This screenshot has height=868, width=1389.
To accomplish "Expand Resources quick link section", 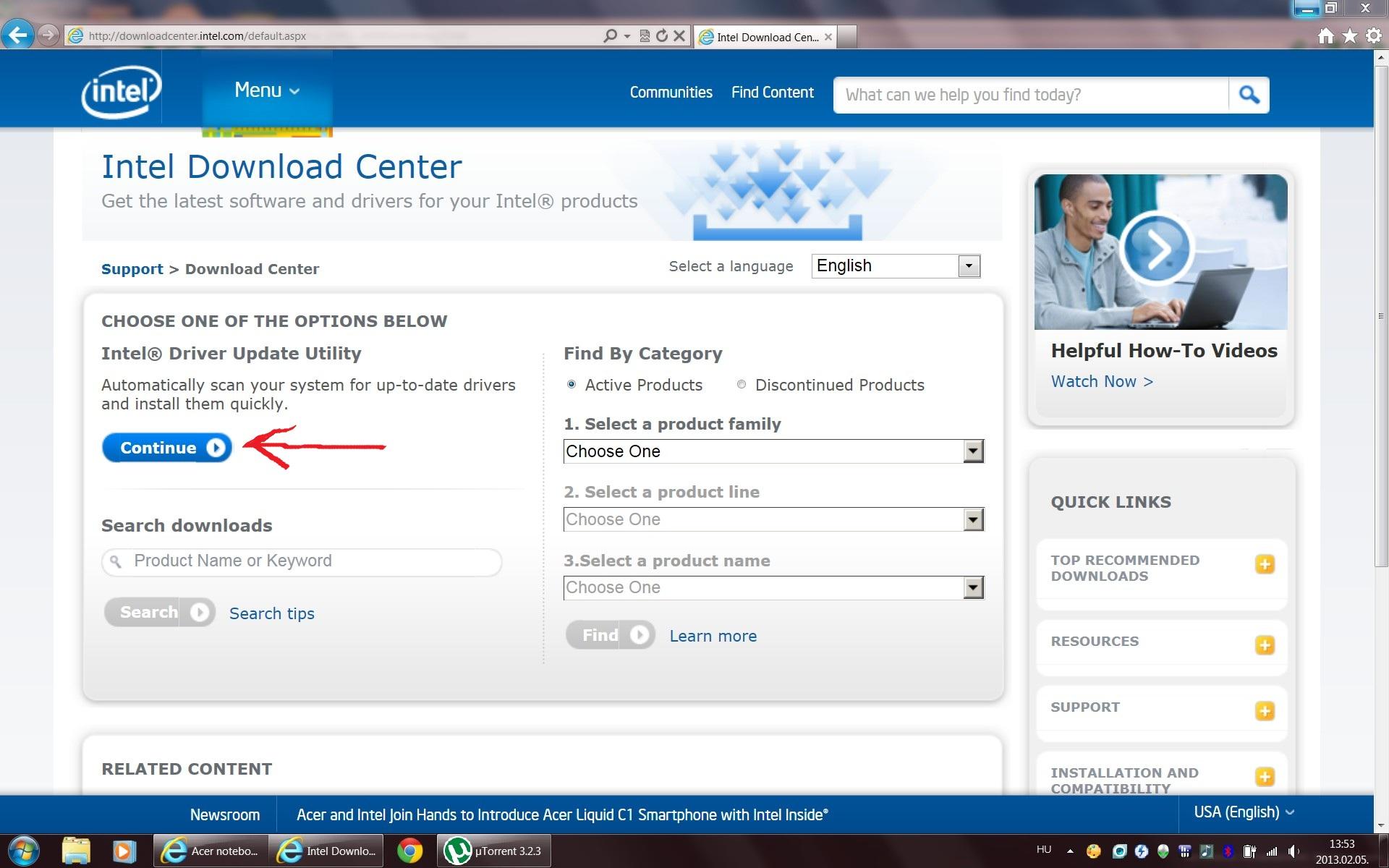I will pyautogui.click(x=1265, y=644).
